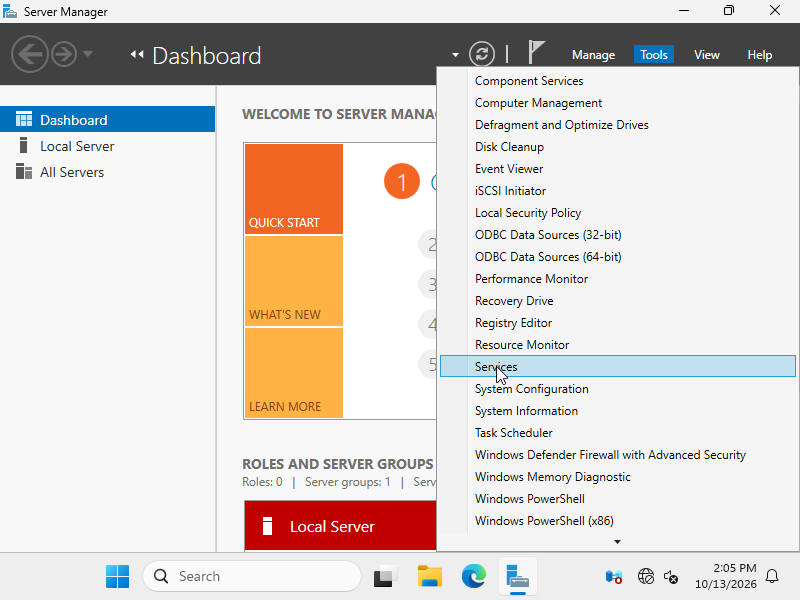Select Local Server in the sidebar

[107, 146]
